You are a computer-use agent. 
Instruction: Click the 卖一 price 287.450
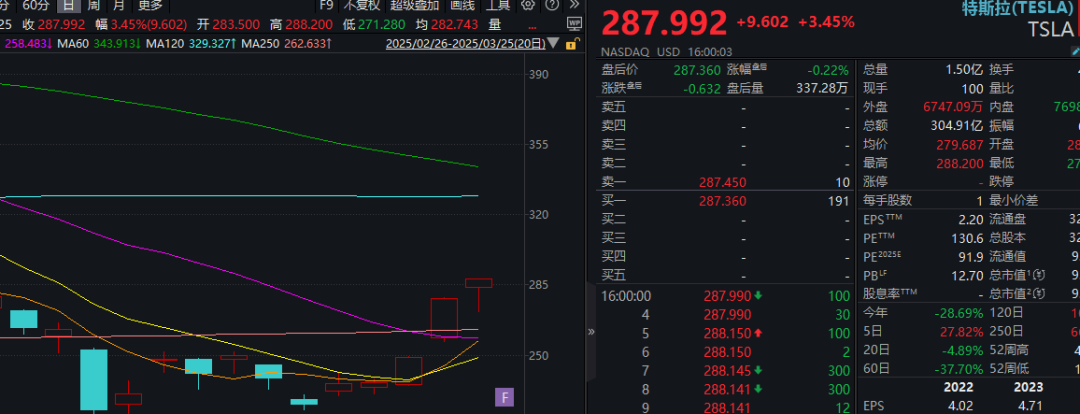point(722,183)
